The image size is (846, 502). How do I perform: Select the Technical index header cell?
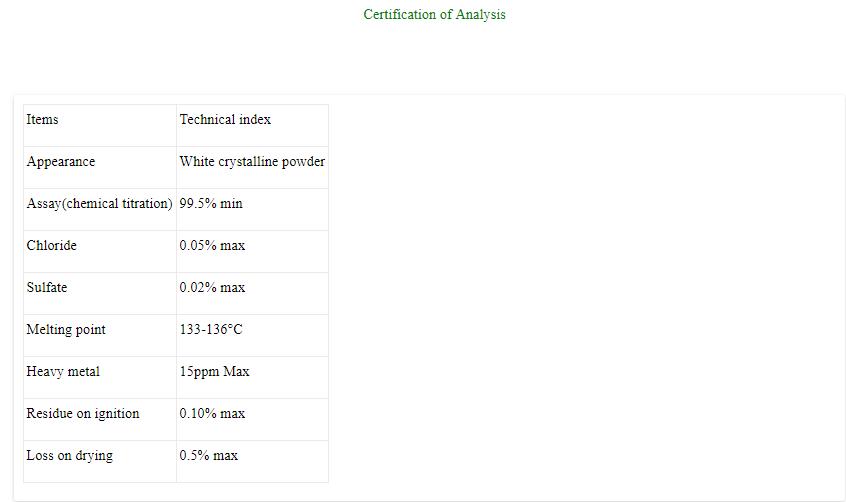225,120
